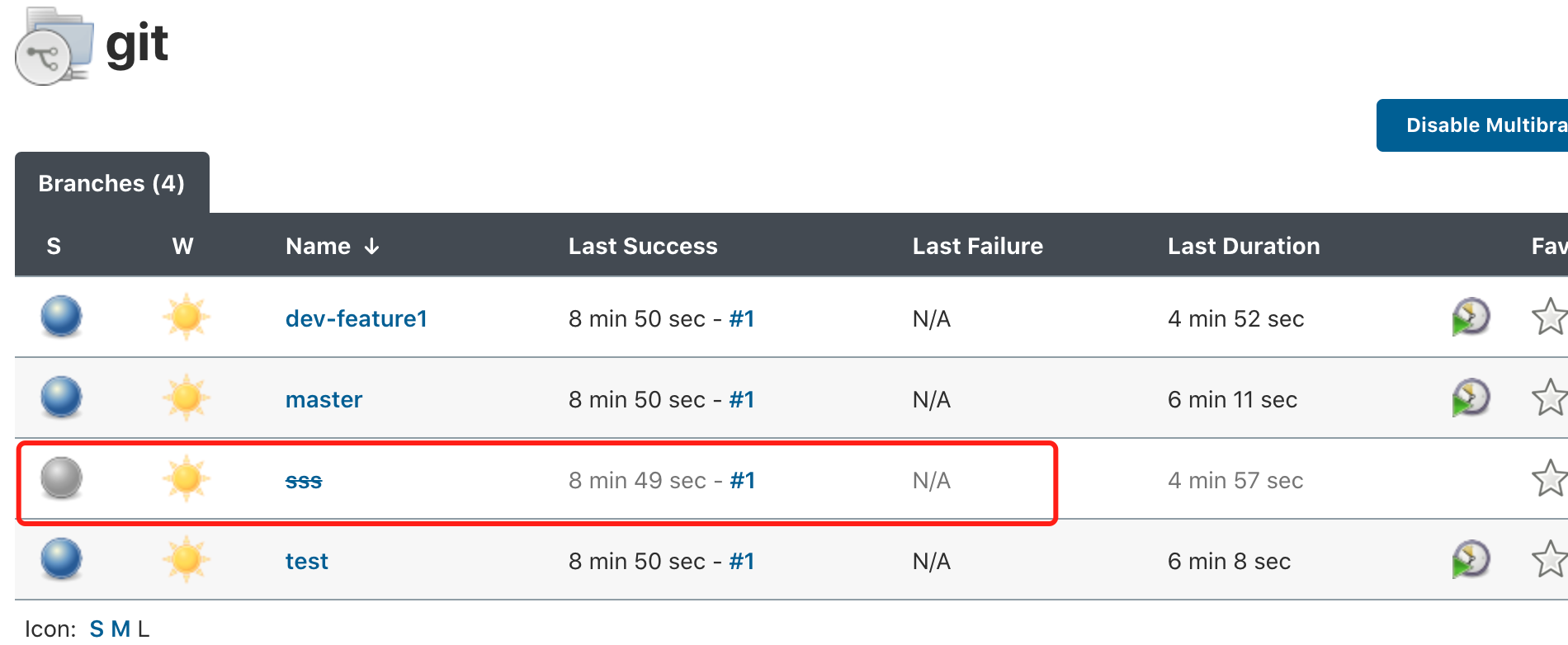This screenshot has width=1568, height=645.
Task: Select the Branches (4) tab
Action: (111, 182)
